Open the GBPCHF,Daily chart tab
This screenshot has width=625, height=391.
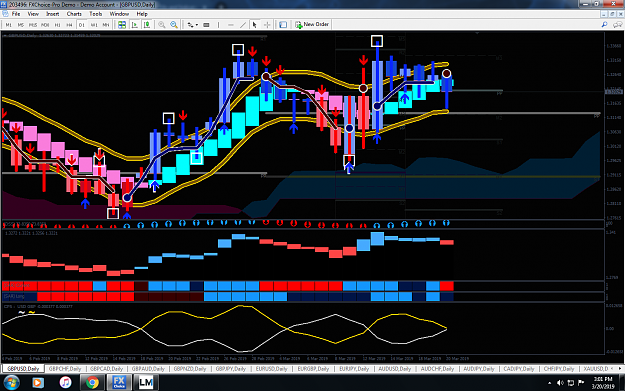(x=65, y=369)
